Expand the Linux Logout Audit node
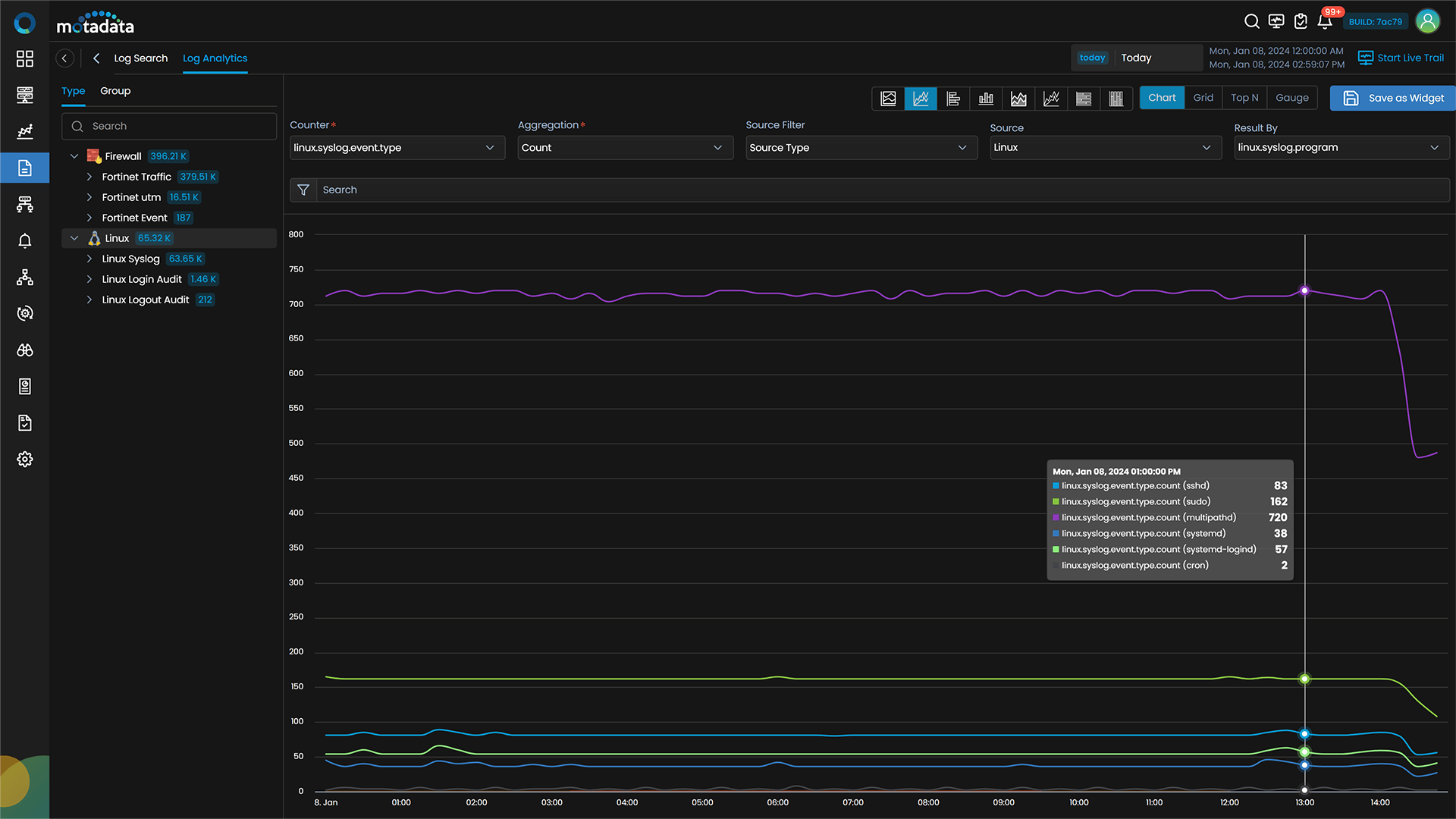Screen dimensions: 1456x819 click(89, 300)
